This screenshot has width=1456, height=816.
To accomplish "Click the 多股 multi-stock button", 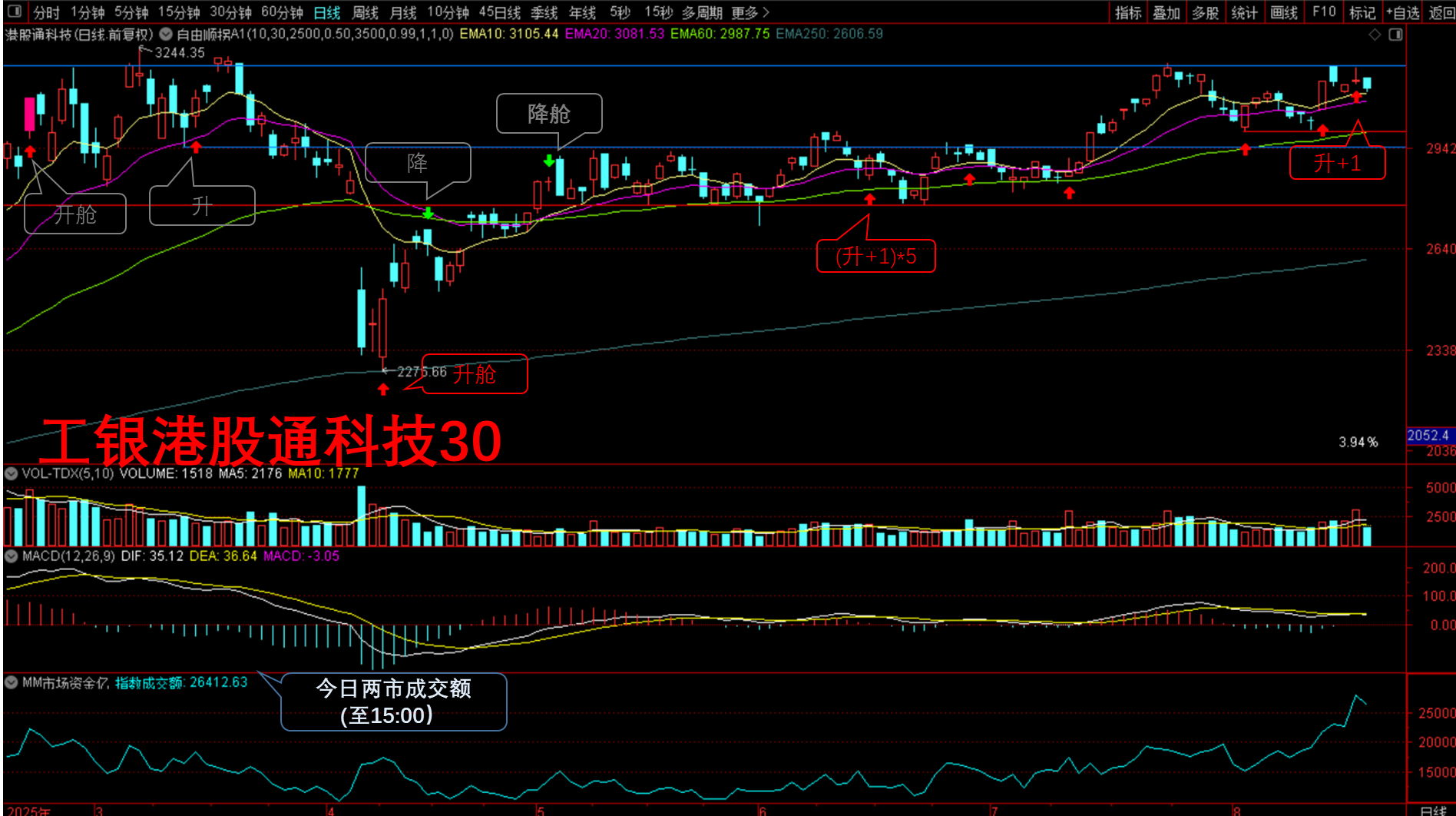I will click(1206, 12).
